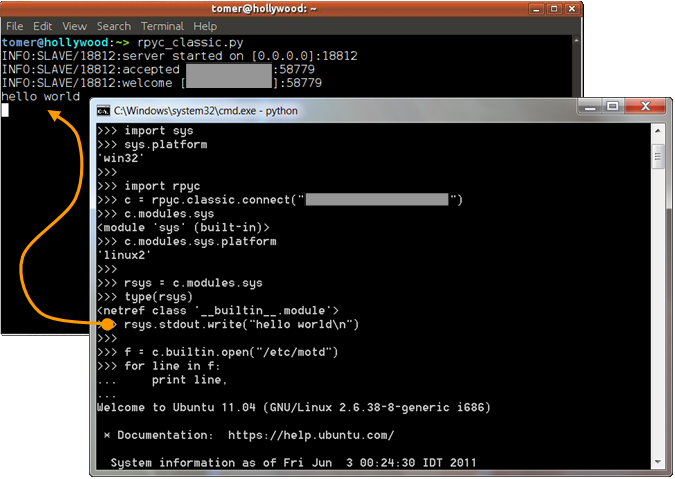Click the cmd.exe scrollbar down arrow
675x479 pixels.
657,462
